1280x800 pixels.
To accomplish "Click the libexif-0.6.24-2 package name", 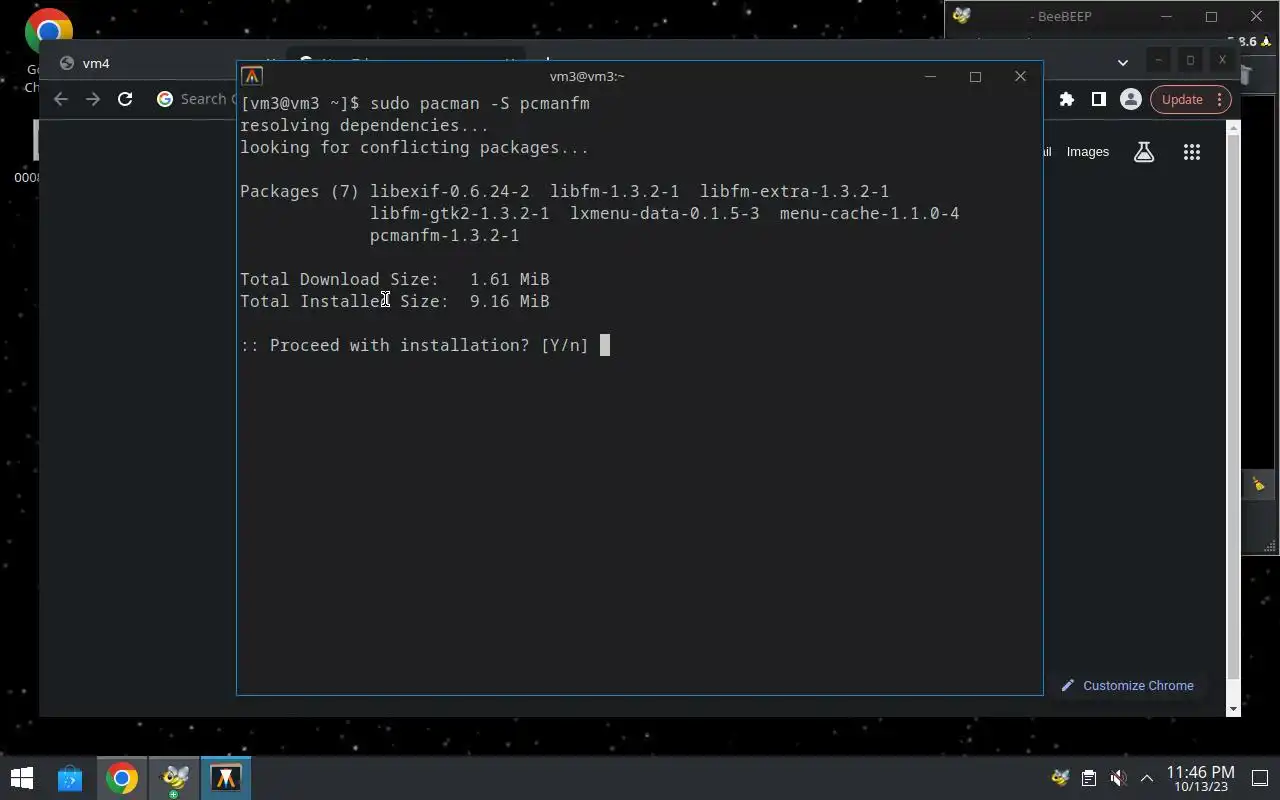I will click(450, 192).
